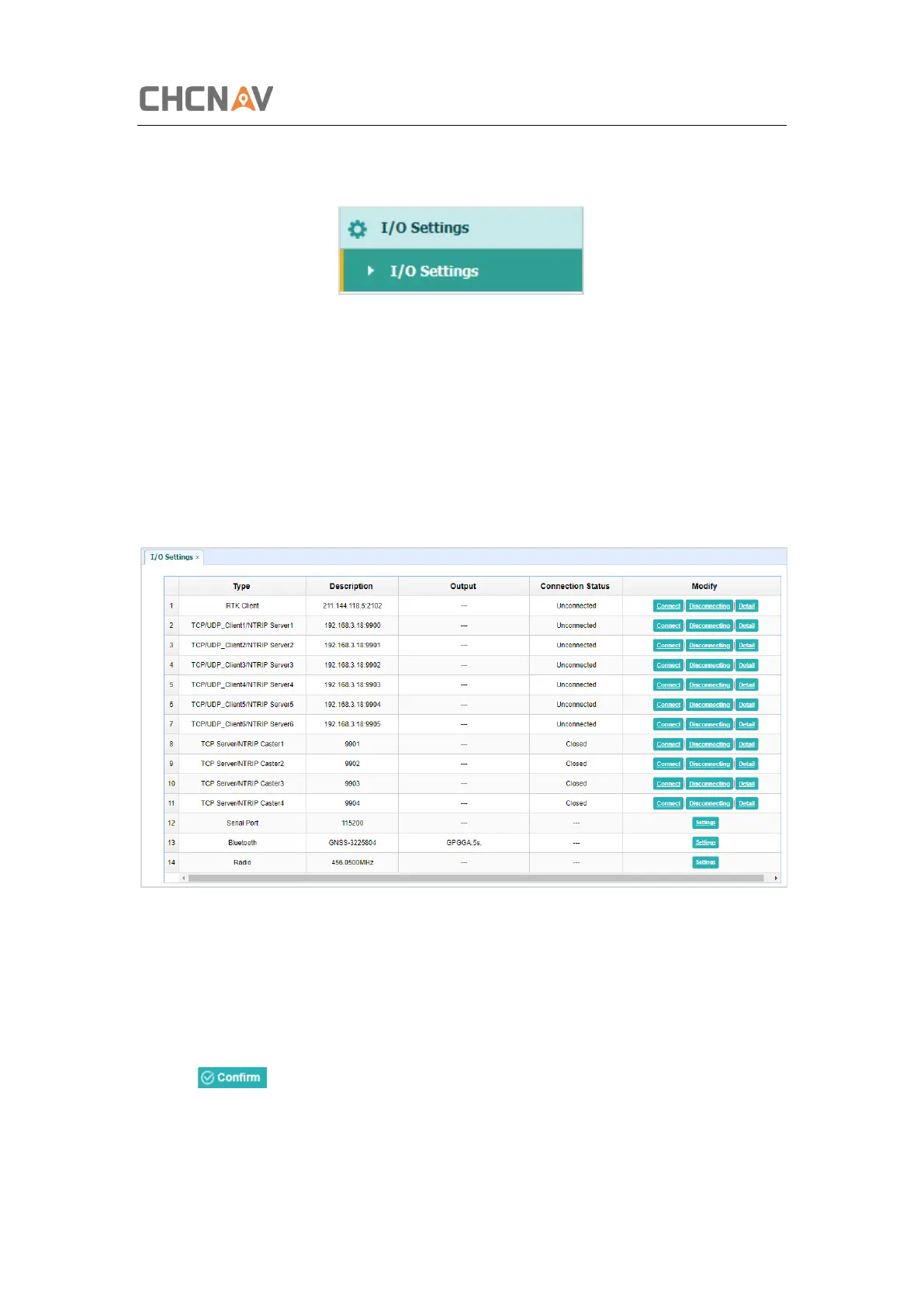Click Disconnecting for TCP Server/NTRIP Caster1
The width and height of the screenshot is (924, 1307).
click(x=709, y=744)
